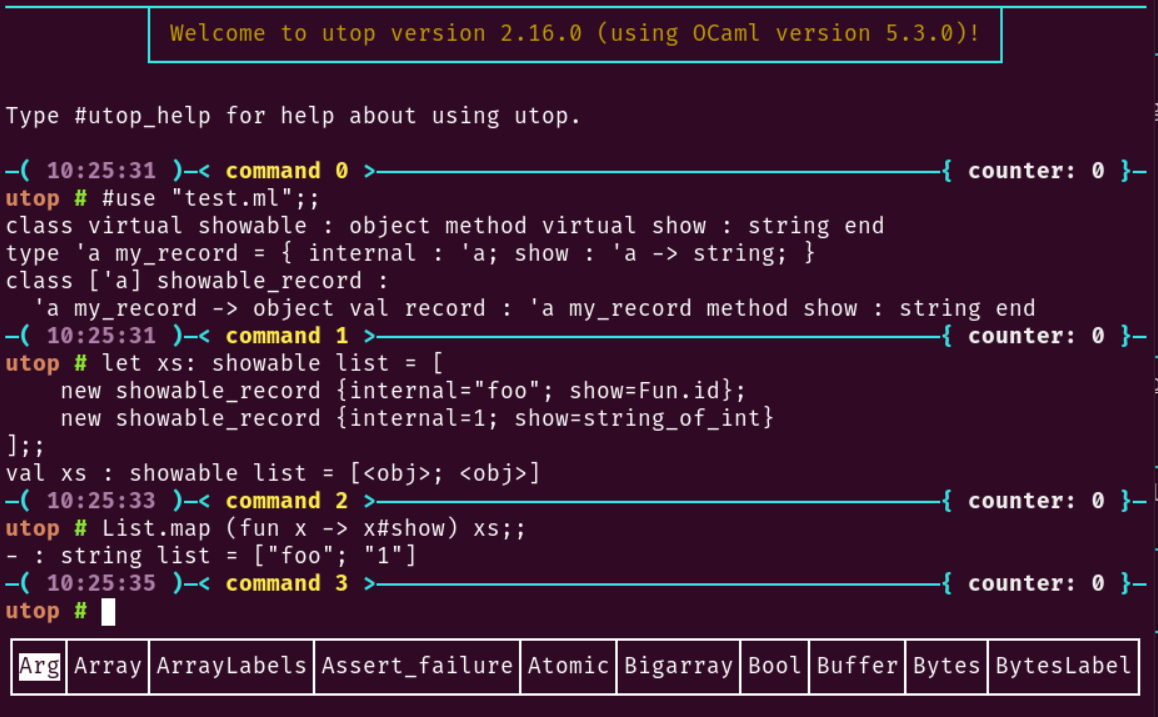
Task: Select the Arg completion entry
Action: 40,666
